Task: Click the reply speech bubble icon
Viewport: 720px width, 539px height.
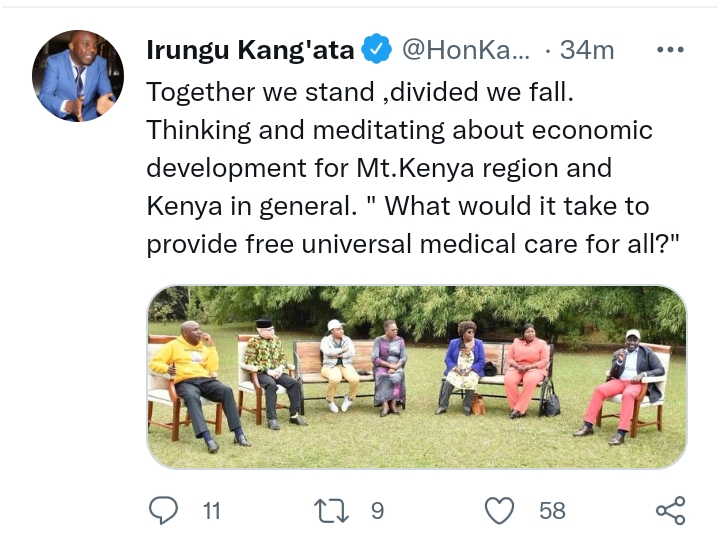Action: (163, 510)
